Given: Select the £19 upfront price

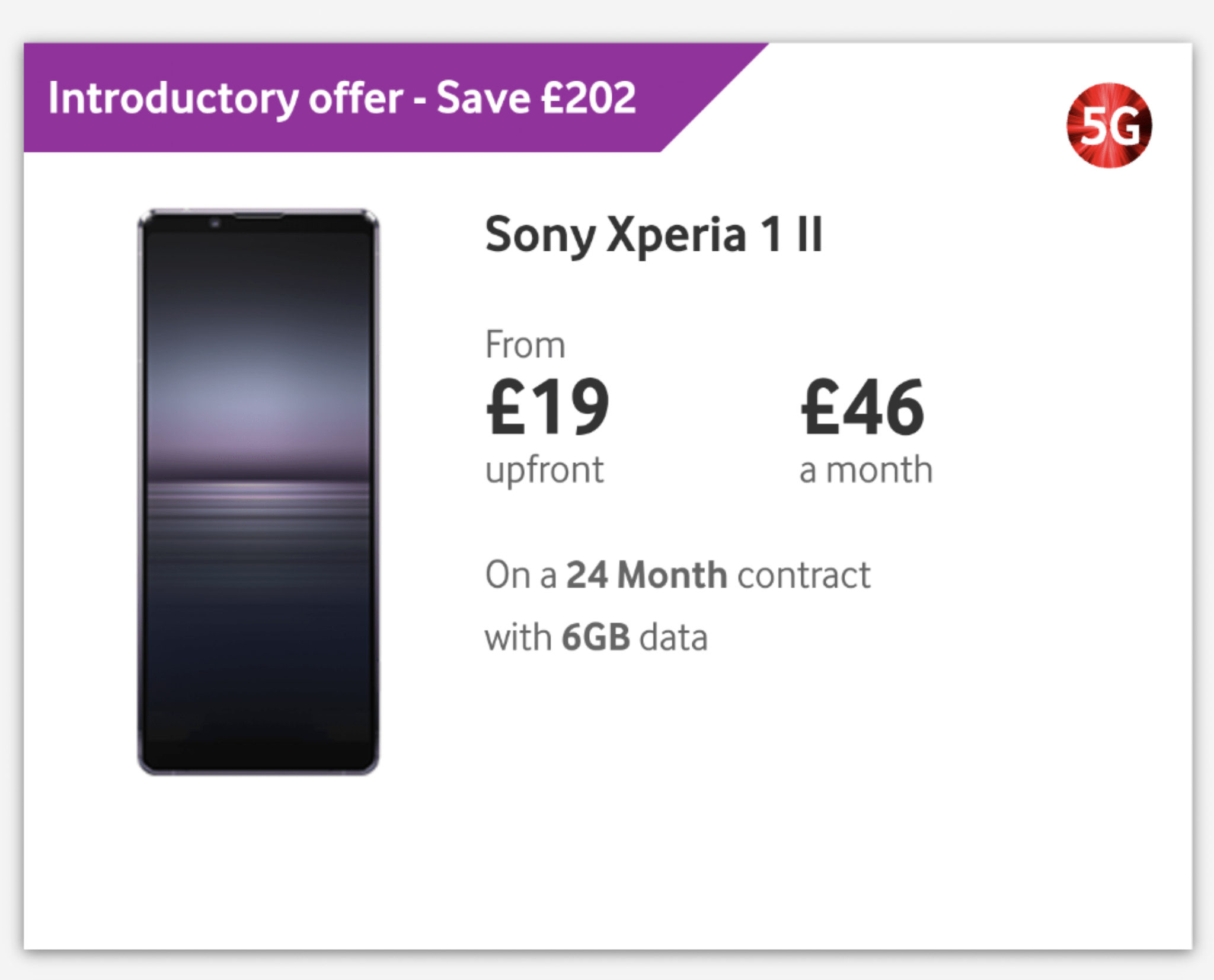Looking at the screenshot, I should [x=547, y=407].
